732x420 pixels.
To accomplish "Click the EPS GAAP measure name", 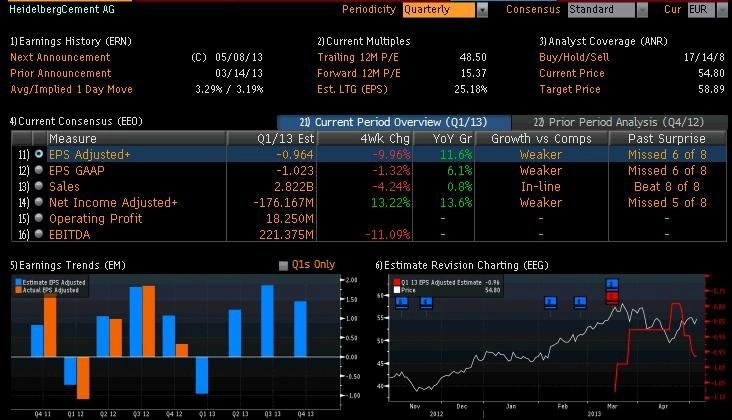I will [77, 170].
